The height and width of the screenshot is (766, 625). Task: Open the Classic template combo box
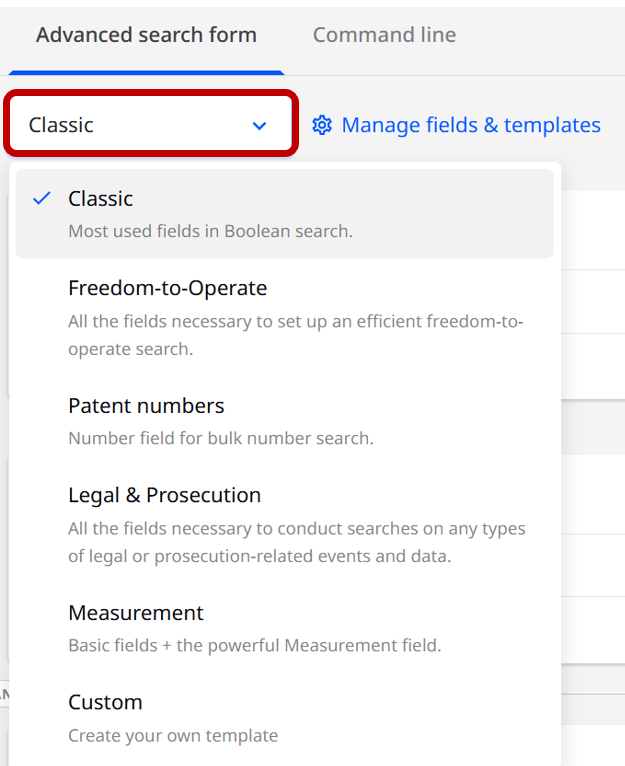150,125
